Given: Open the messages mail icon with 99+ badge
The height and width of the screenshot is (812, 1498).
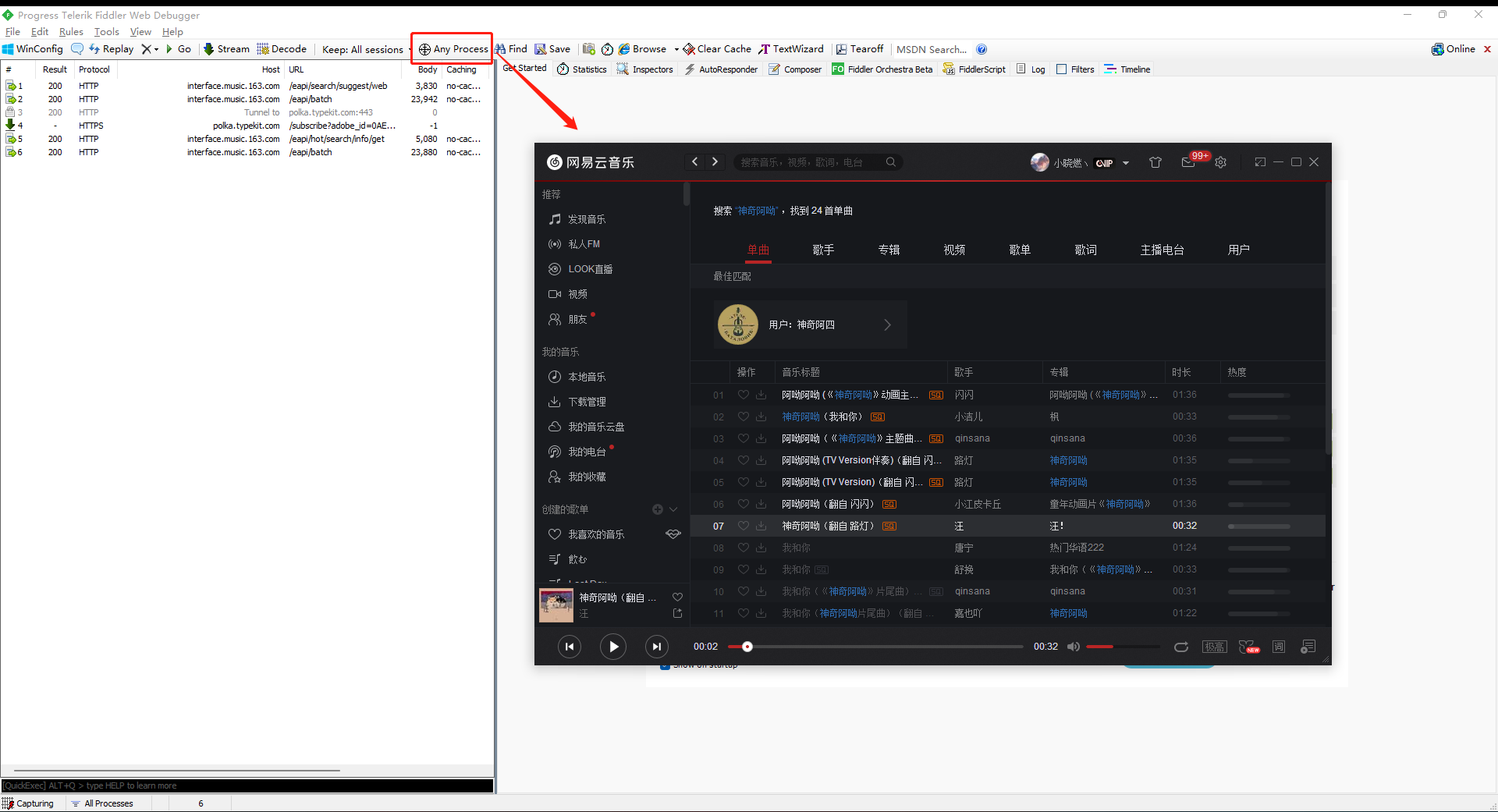Looking at the screenshot, I should coord(1188,162).
